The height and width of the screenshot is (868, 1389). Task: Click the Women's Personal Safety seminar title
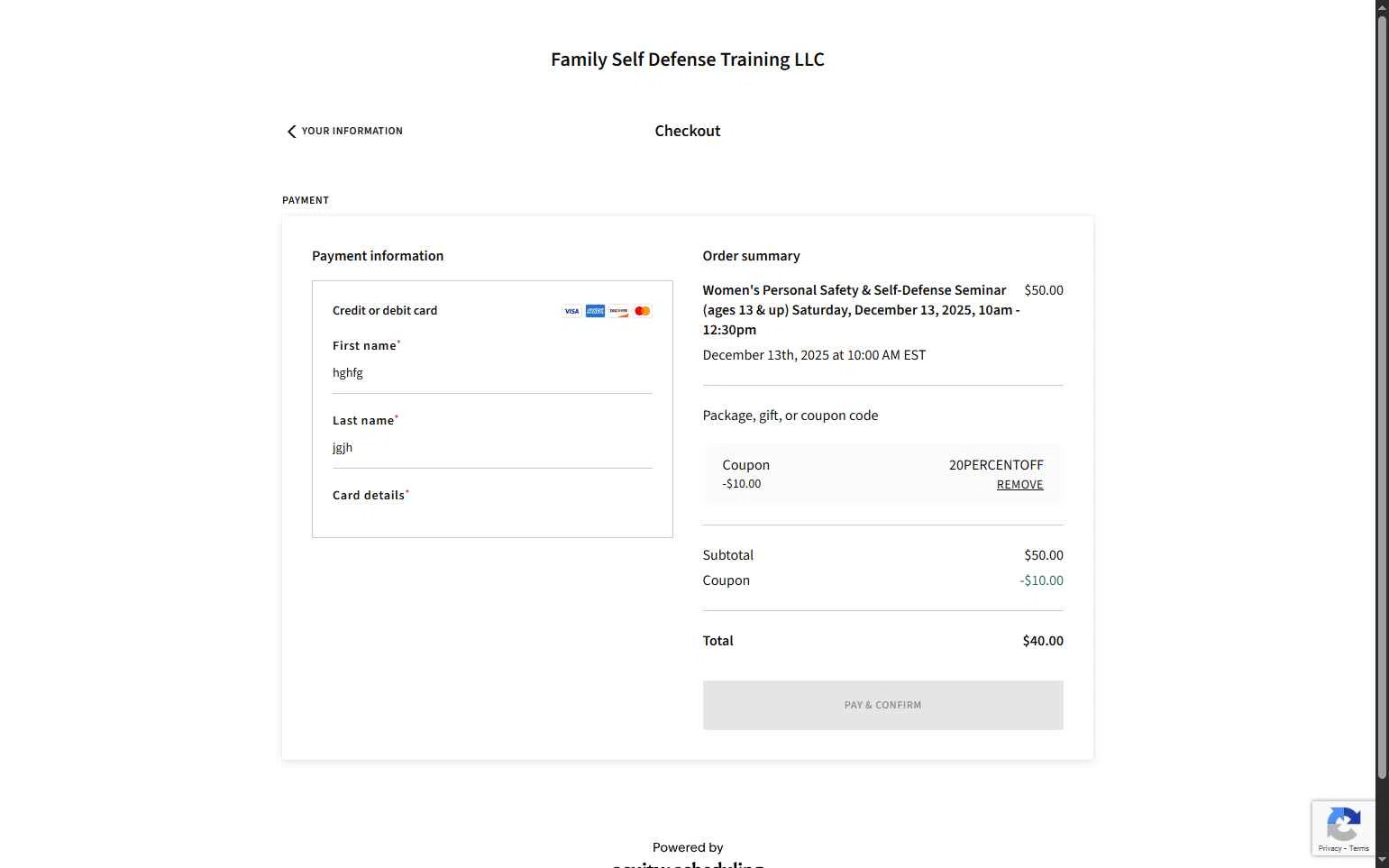[x=861, y=310]
